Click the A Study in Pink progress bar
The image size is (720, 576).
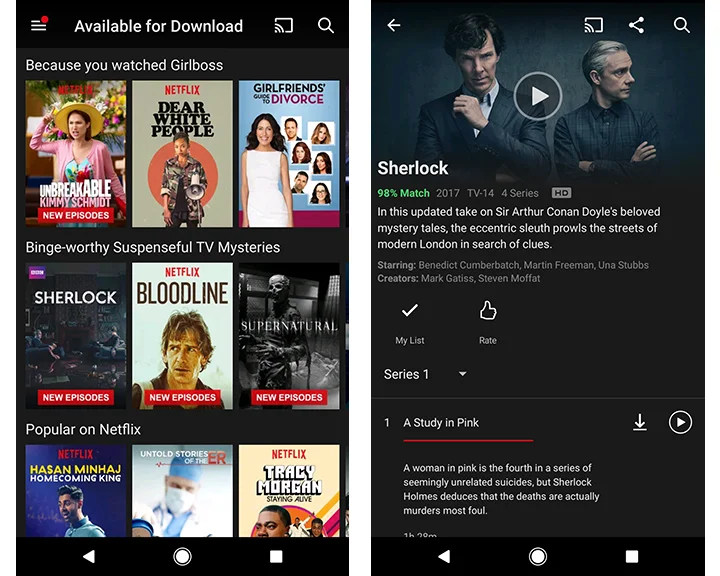point(468,440)
